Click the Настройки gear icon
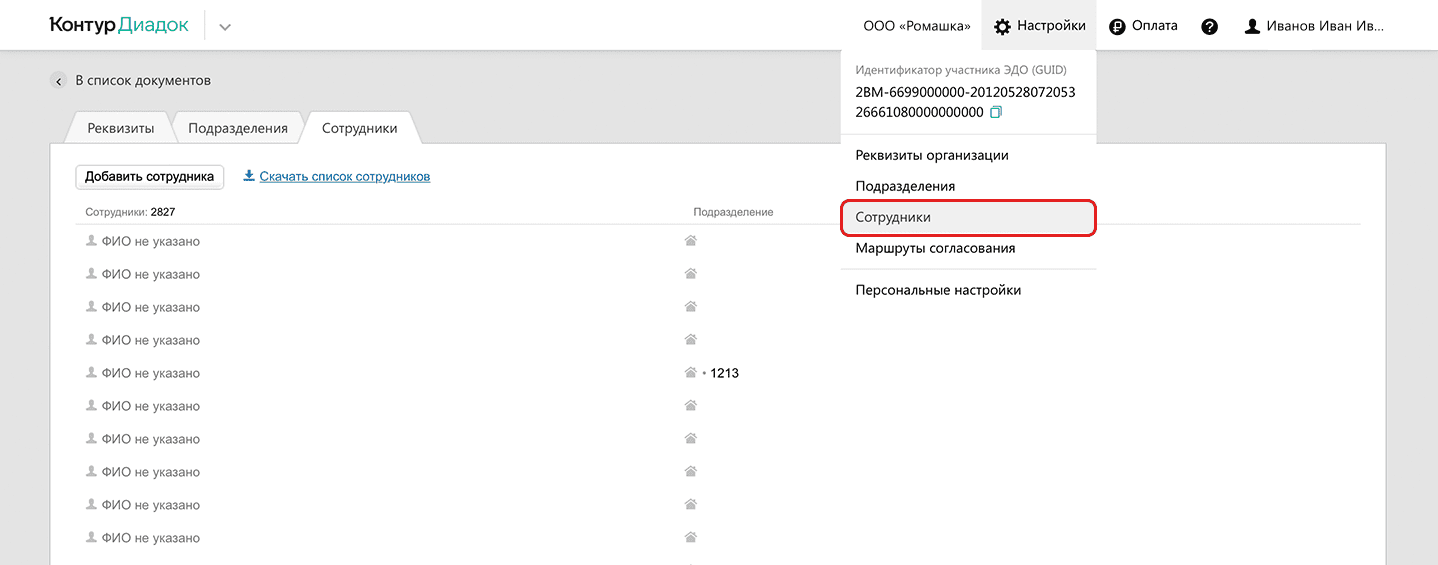Viewport: 1438px width, 565px height. pos(1002,27)
